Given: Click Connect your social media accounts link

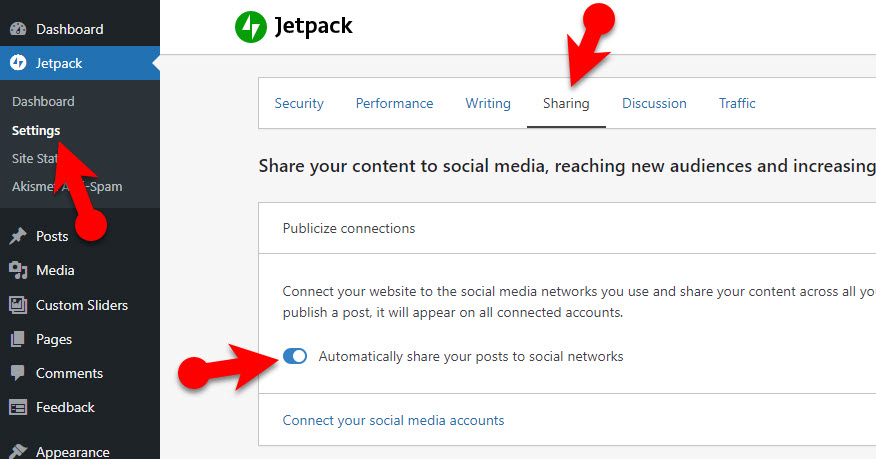Looking at the screenshot, I should coord(393,420).
